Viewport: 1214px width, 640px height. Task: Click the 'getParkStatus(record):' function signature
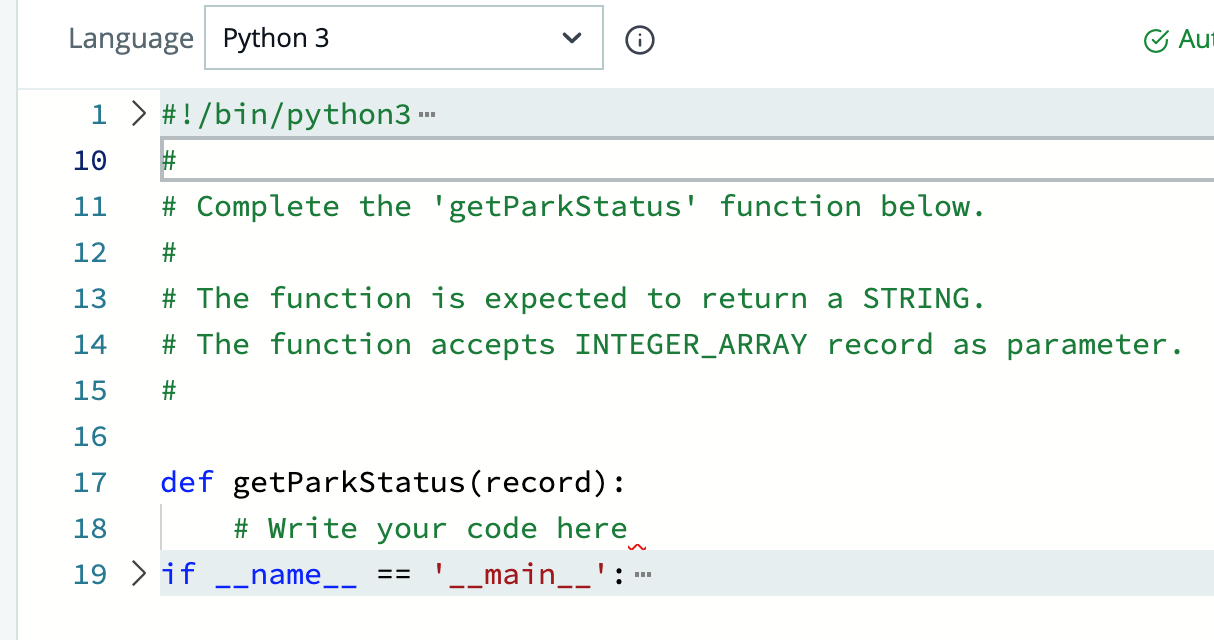(x=430, y=482)
